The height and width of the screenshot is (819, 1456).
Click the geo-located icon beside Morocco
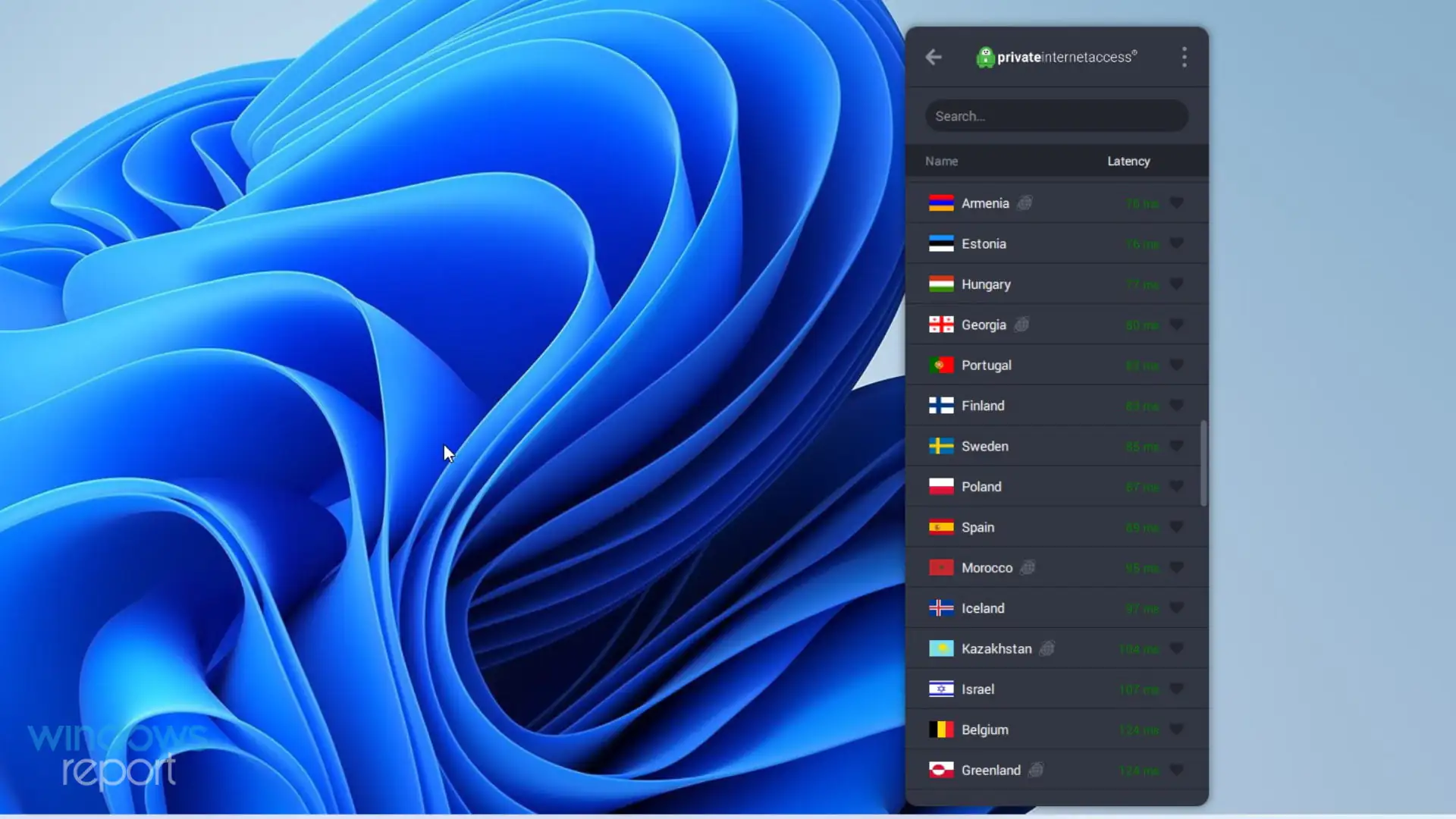point(1028,568)
